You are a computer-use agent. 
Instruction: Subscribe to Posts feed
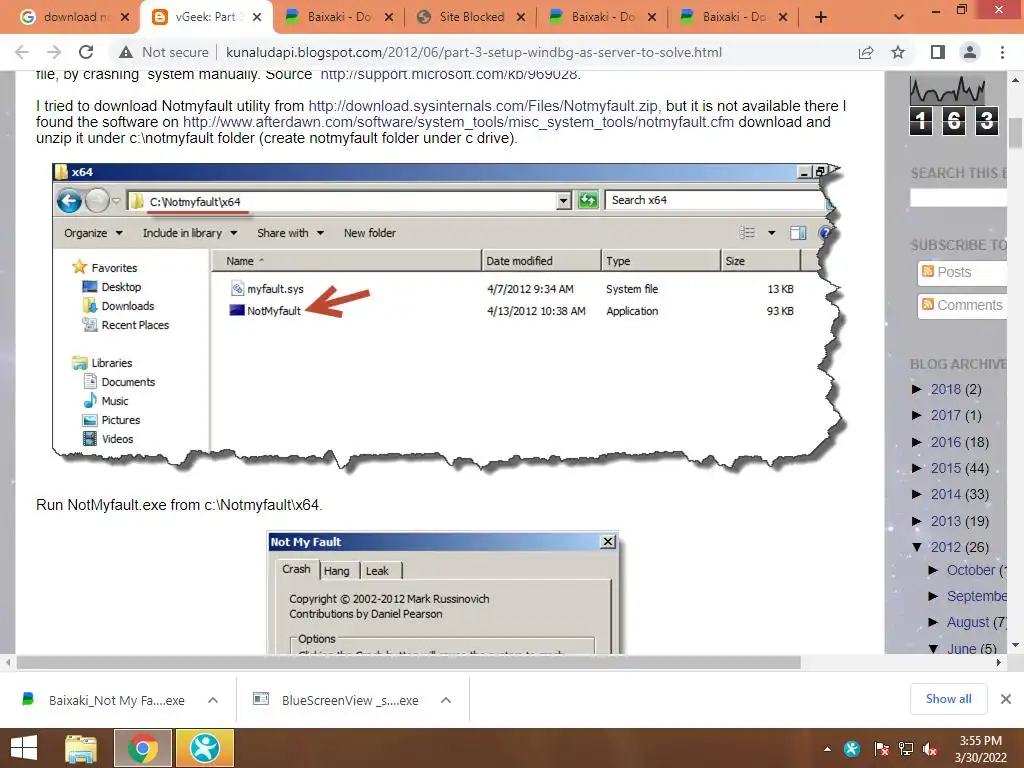[962, 272]
